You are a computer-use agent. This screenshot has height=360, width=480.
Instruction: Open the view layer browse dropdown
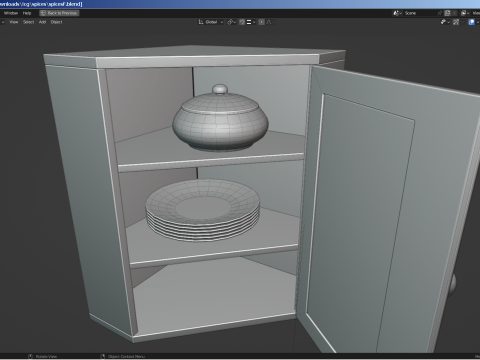click(x=465, y=13)
